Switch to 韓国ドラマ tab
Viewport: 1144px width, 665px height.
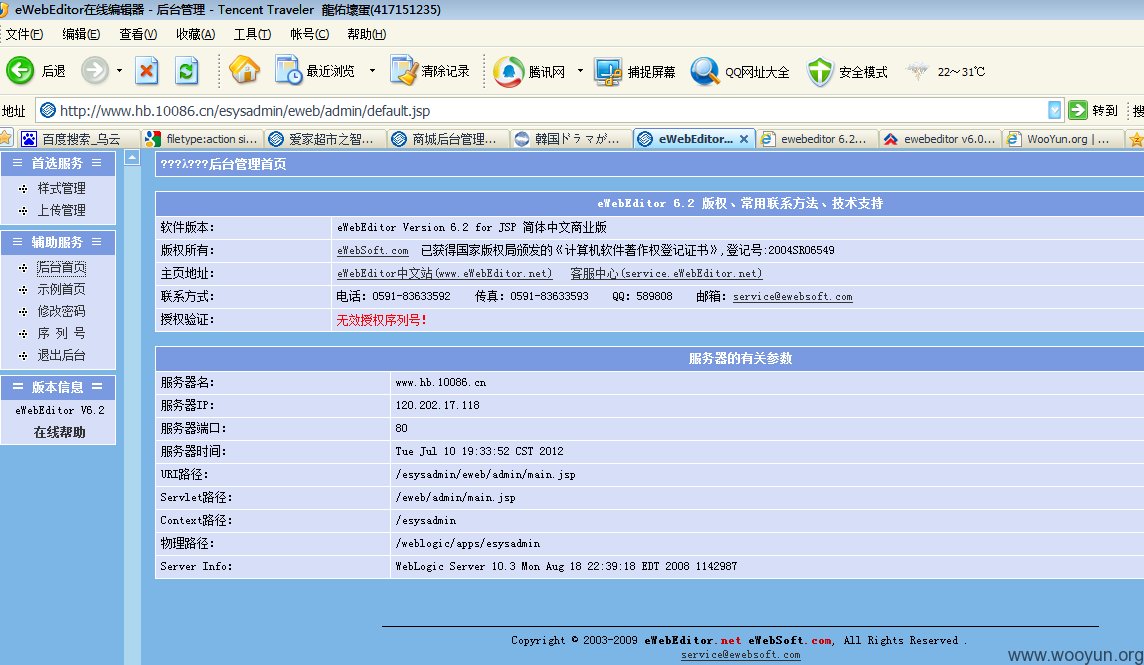point(570,139)
